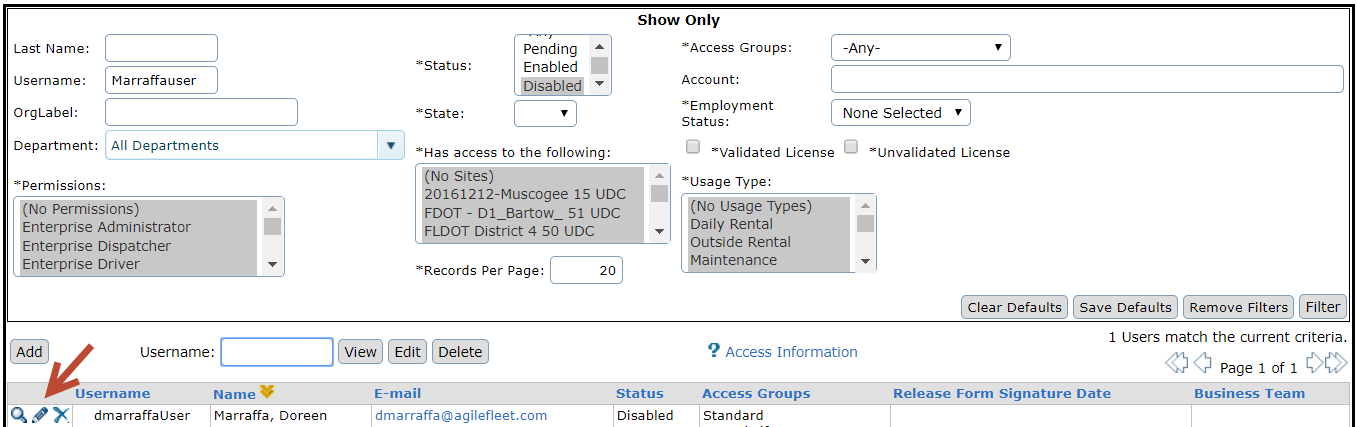Check the Unvalidated License checkbox
This screenshot has width=1357, height=427.
point(851,147)
